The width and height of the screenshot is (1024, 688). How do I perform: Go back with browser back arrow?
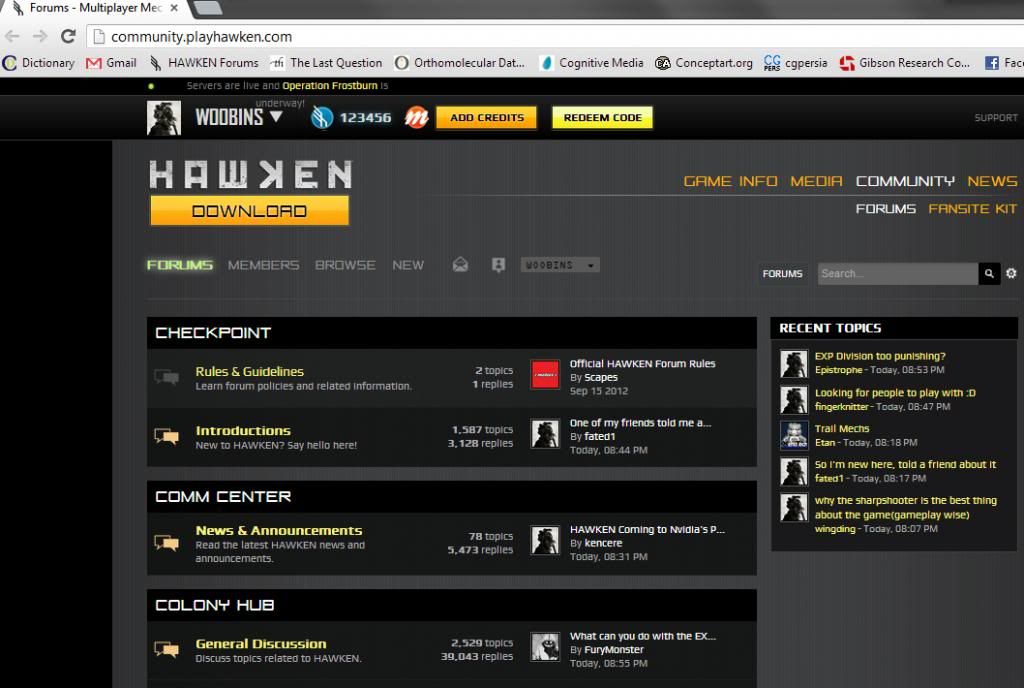[12, 37]
